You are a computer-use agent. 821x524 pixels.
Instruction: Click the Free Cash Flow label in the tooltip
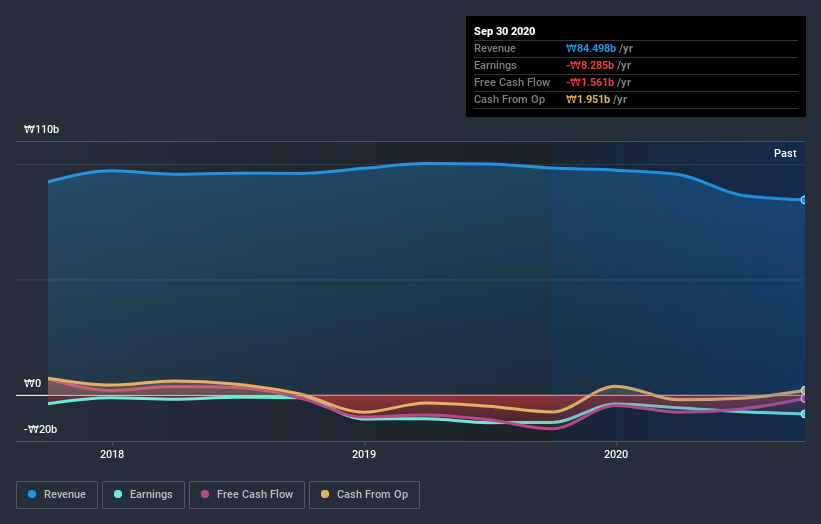(x=512, y=82)
